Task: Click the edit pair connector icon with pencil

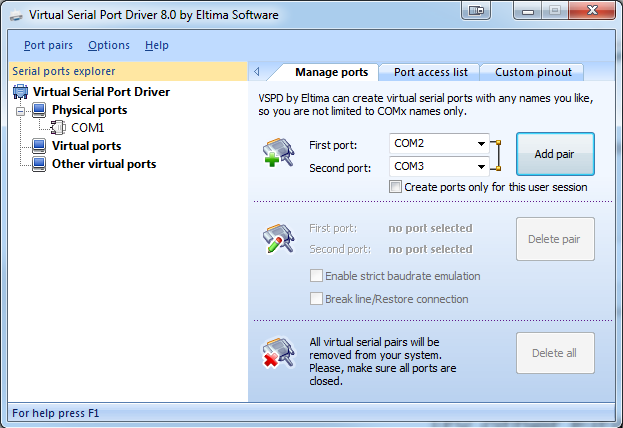Action: click(x=279, y=238)
